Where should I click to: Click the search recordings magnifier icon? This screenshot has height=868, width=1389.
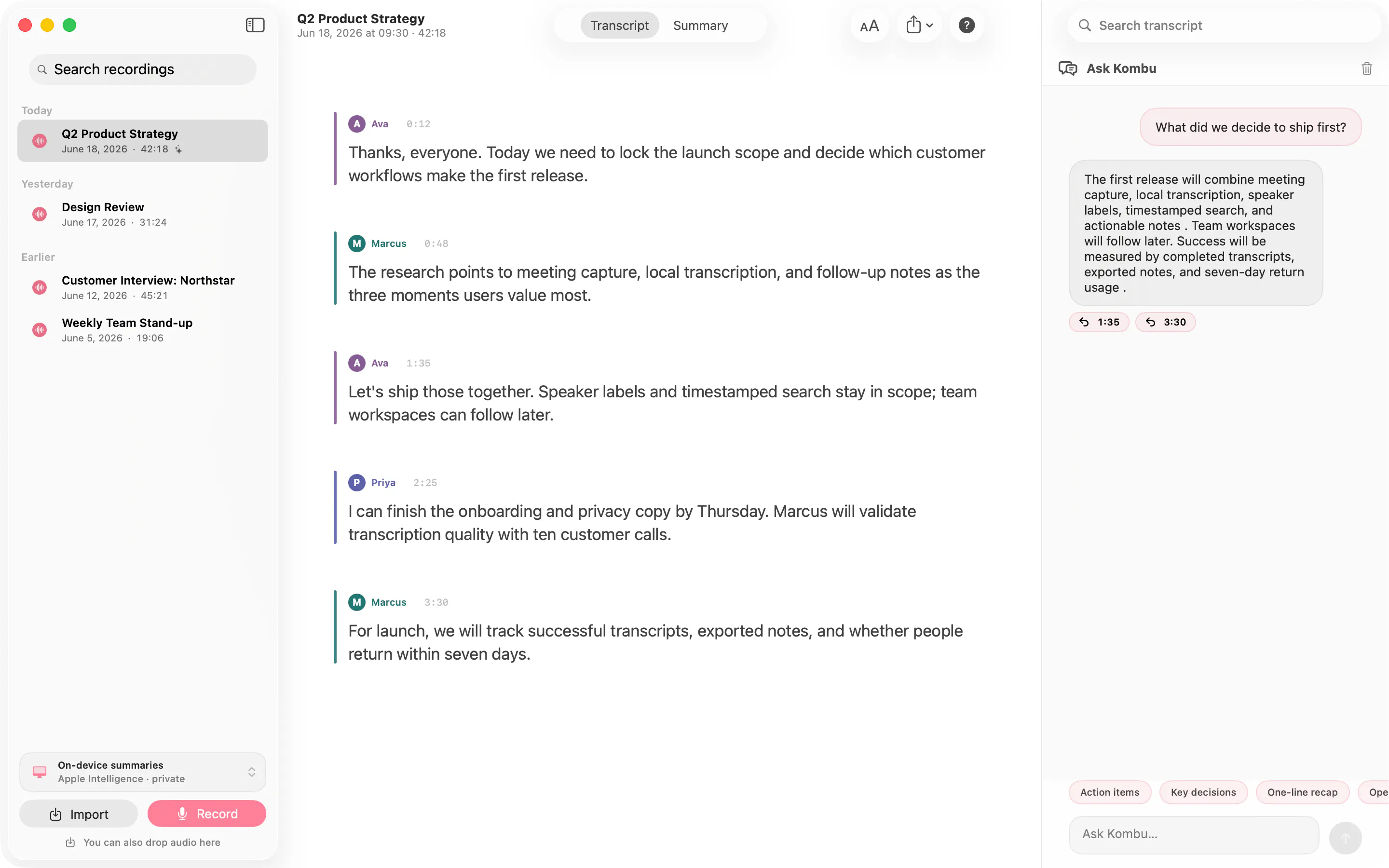click(x=42, y=69)
